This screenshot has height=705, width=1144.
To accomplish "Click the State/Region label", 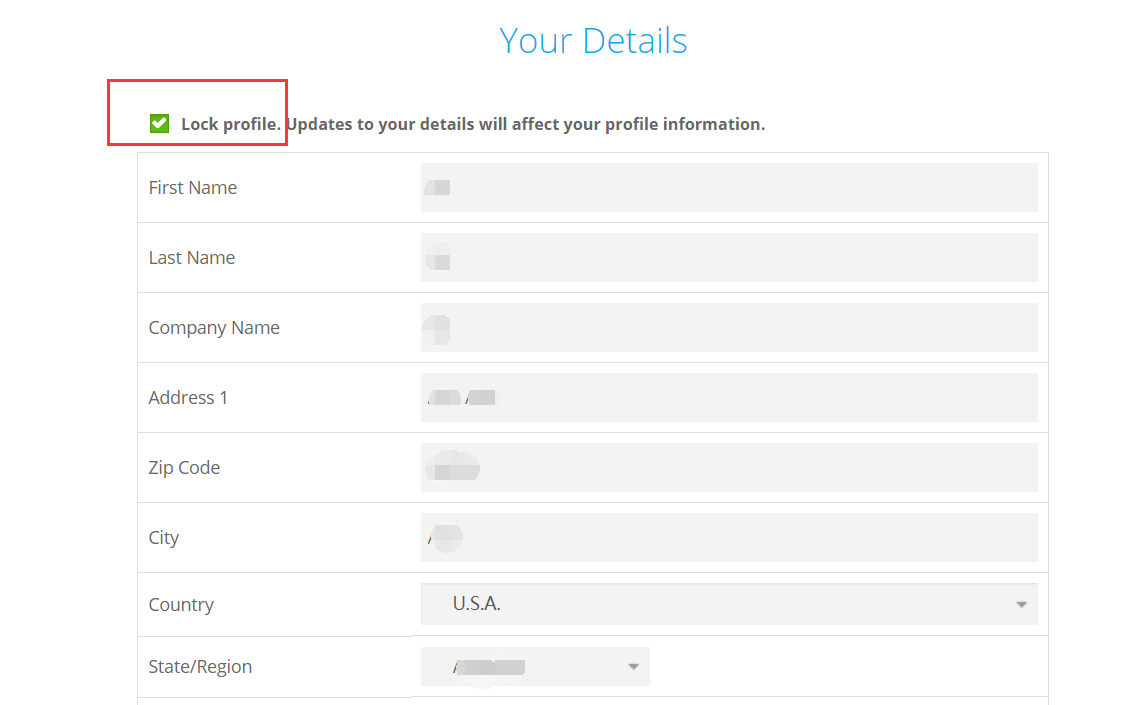I will (x=200, y=667).
